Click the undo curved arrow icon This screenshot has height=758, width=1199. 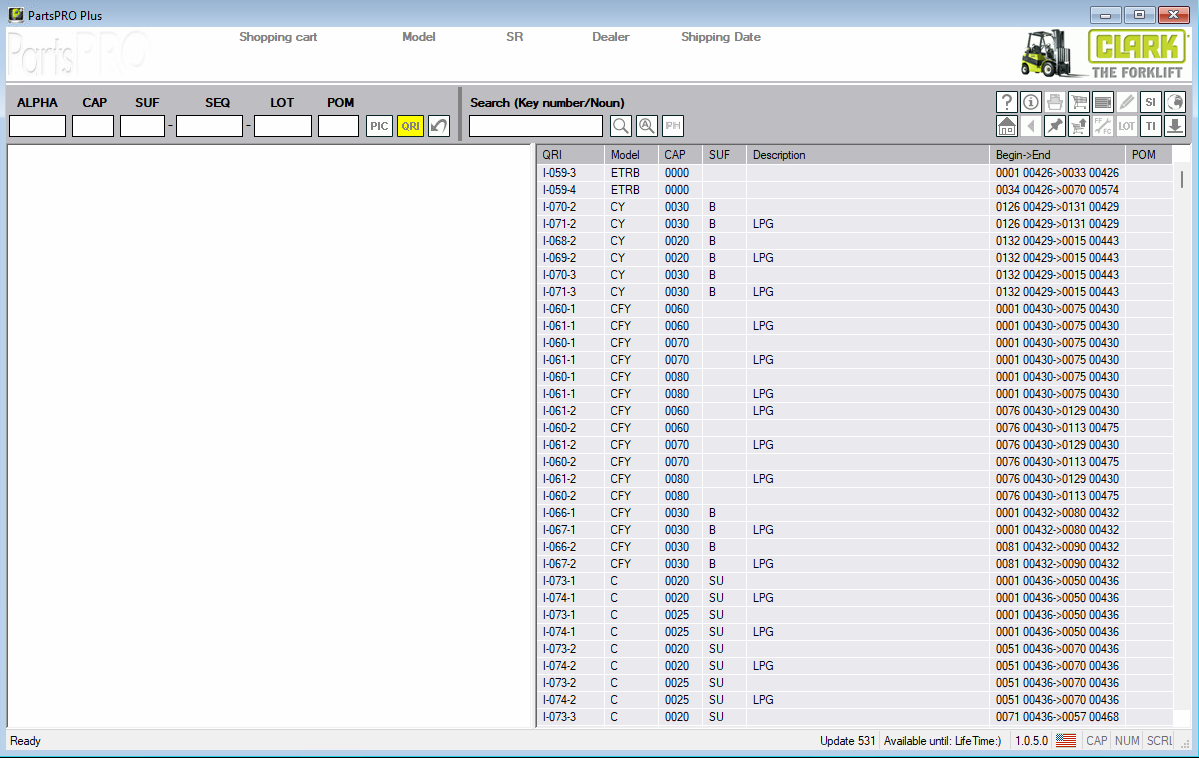coord(439,126)
